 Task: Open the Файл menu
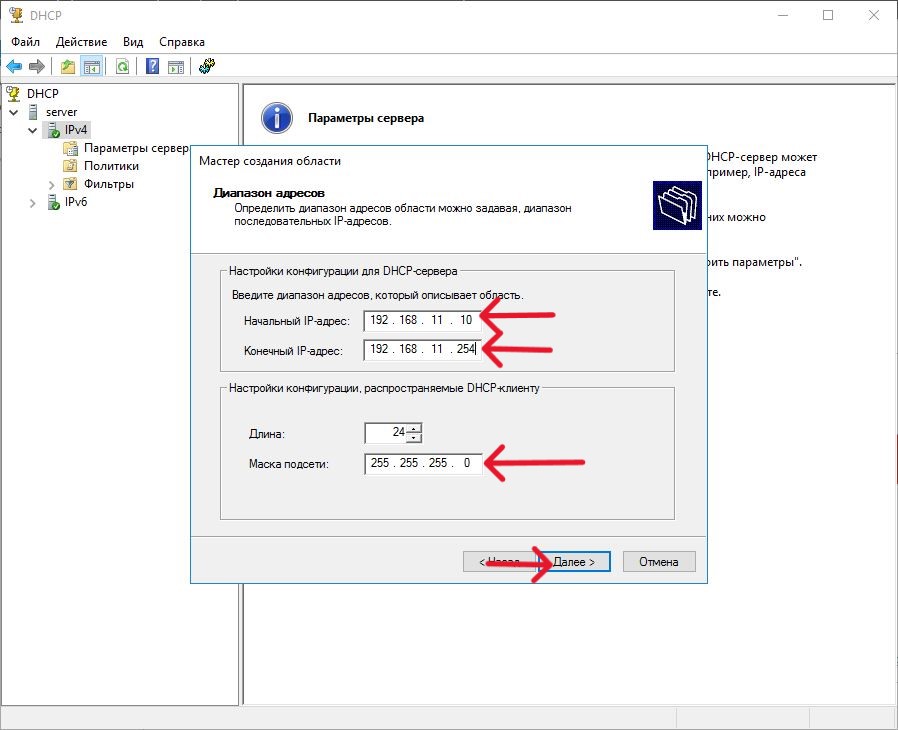click(26, 42)
